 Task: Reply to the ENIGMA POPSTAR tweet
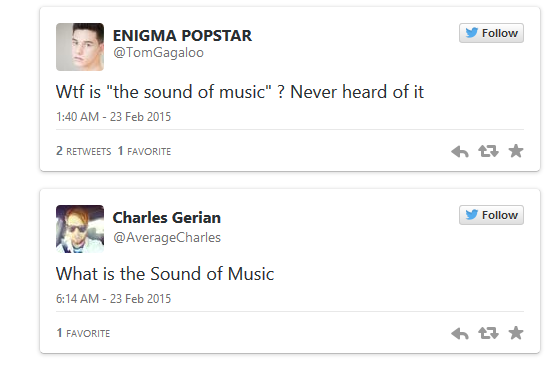click(460, 152)
